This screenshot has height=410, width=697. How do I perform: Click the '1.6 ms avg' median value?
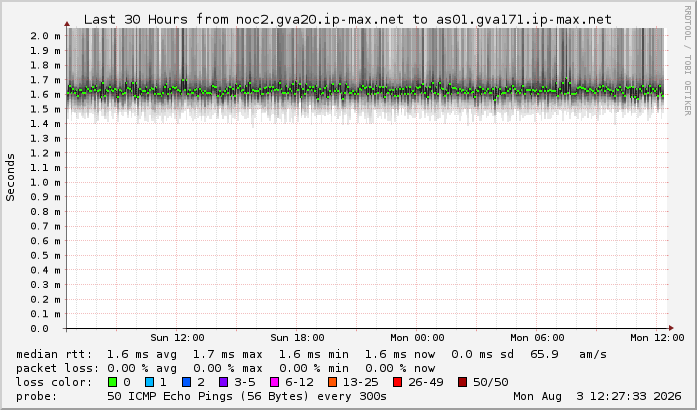click(142, 354)
